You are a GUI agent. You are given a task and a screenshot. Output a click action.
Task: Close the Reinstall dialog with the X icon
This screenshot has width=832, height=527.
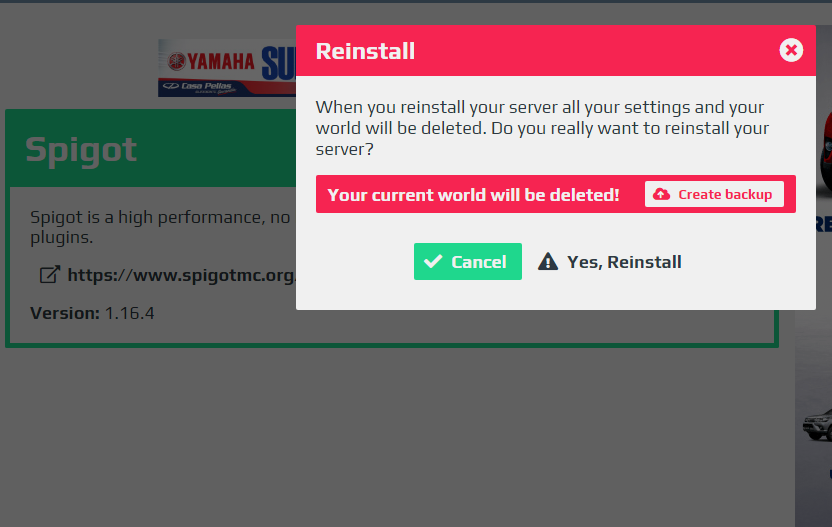[x=791, y=50]
